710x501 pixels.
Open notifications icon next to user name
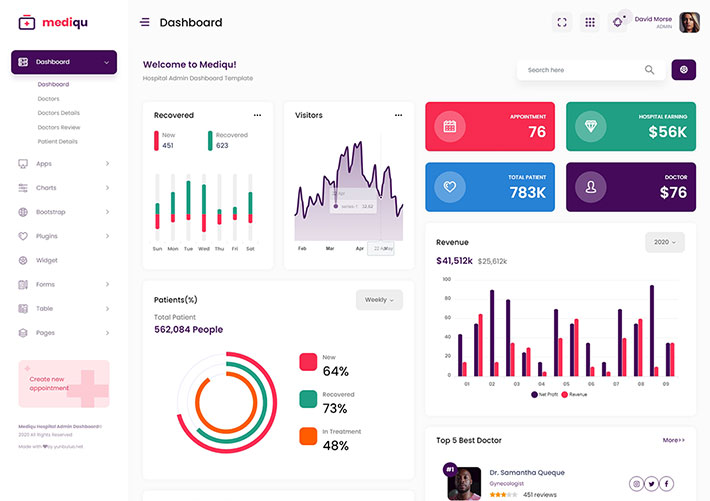click(x=618, y=22)
